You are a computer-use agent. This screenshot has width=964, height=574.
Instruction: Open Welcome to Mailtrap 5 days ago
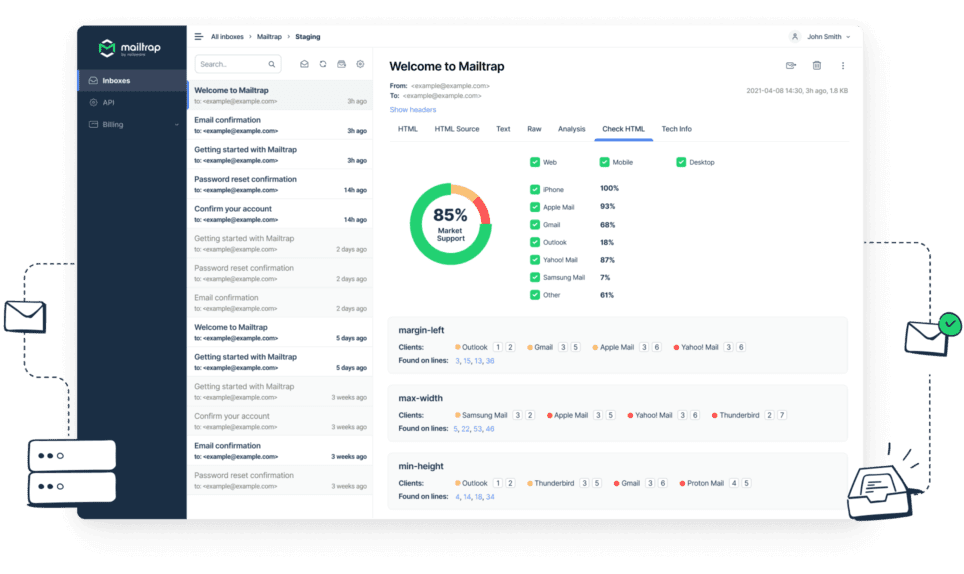[280, 332]
